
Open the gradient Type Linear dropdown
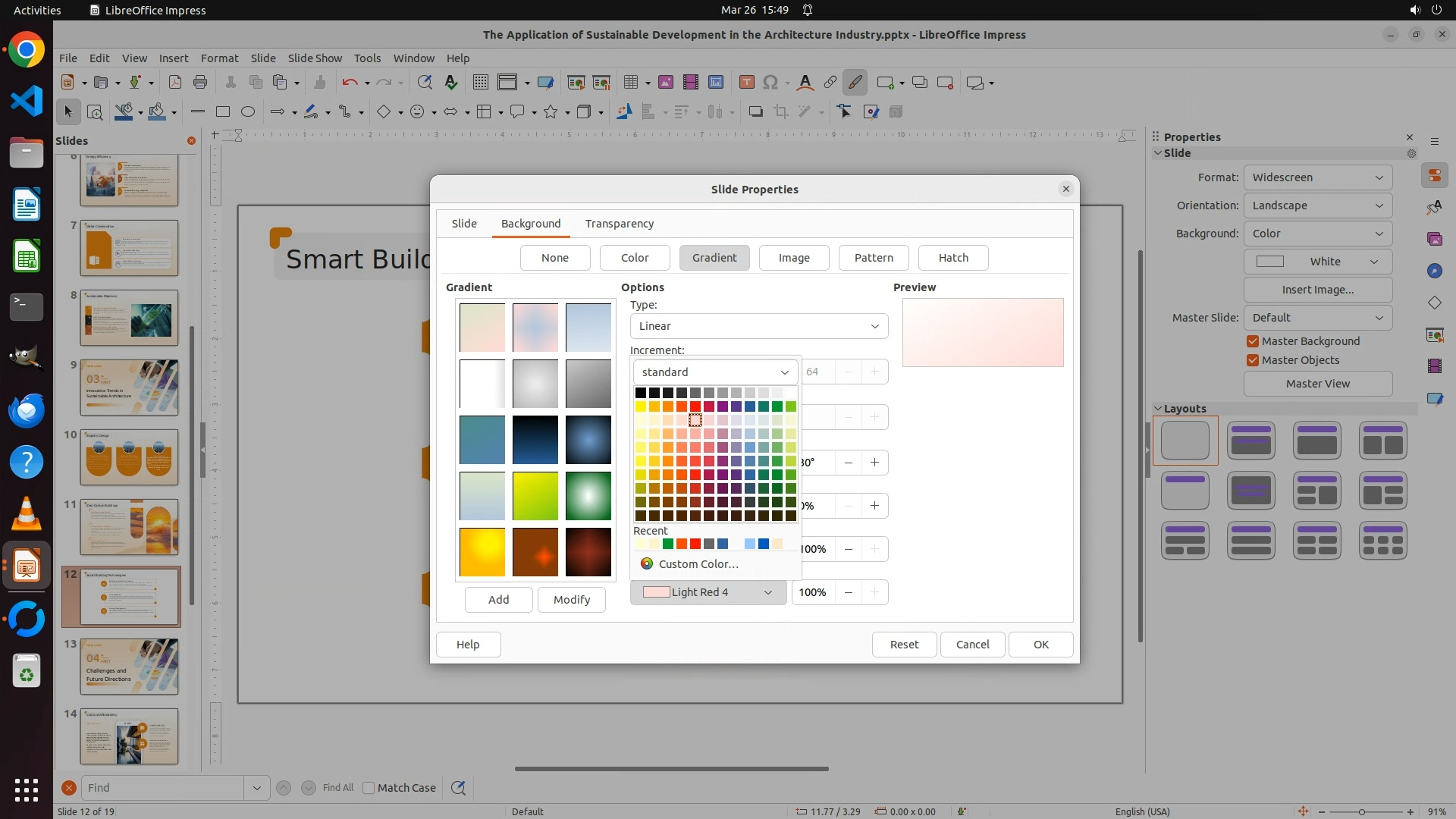(758, 326)
